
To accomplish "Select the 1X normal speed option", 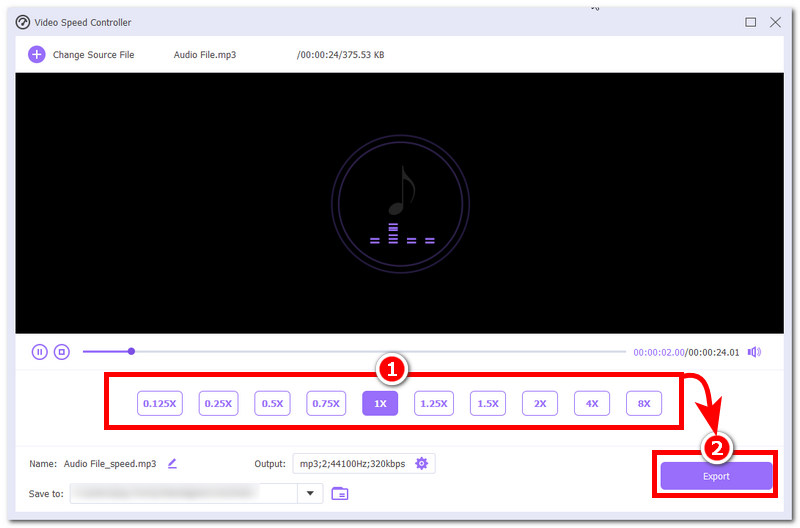I will point(380,404).
